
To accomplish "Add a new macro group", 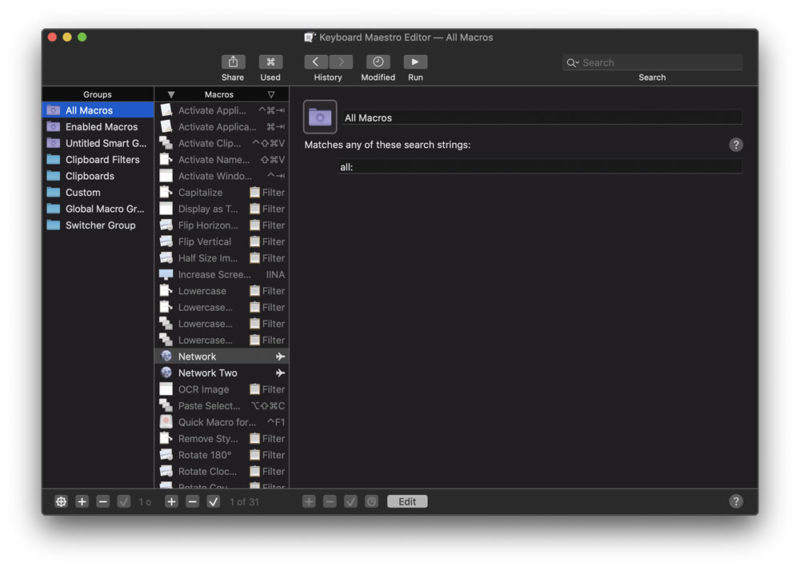I will pos(82,502).
